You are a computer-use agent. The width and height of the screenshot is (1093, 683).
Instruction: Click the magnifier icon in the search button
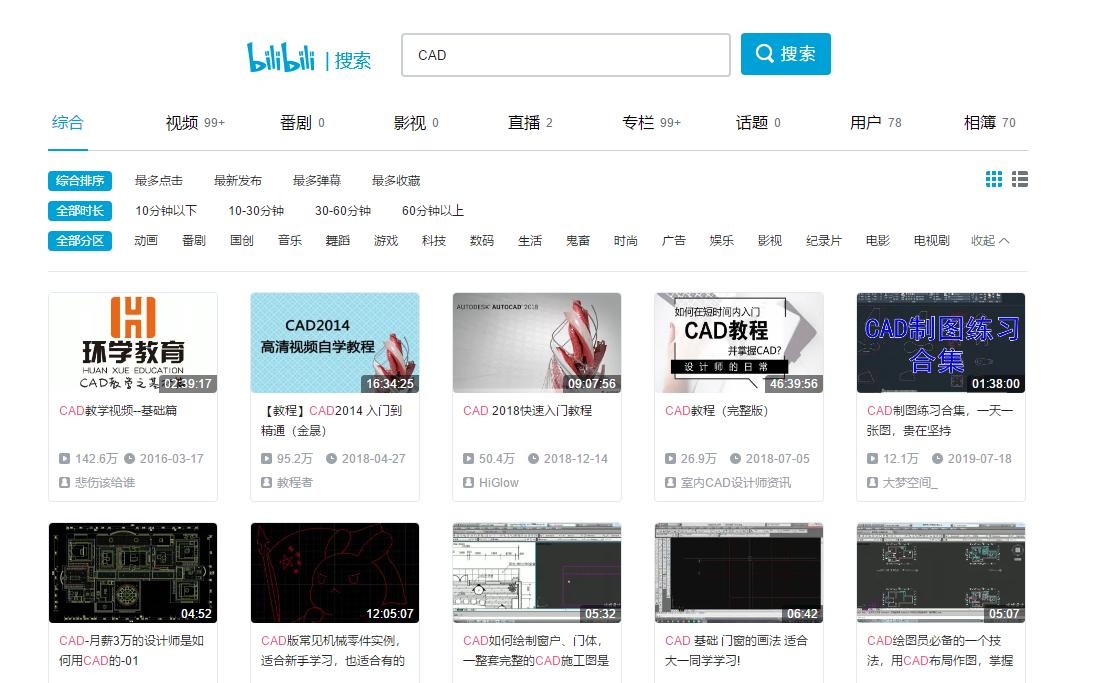766,53
